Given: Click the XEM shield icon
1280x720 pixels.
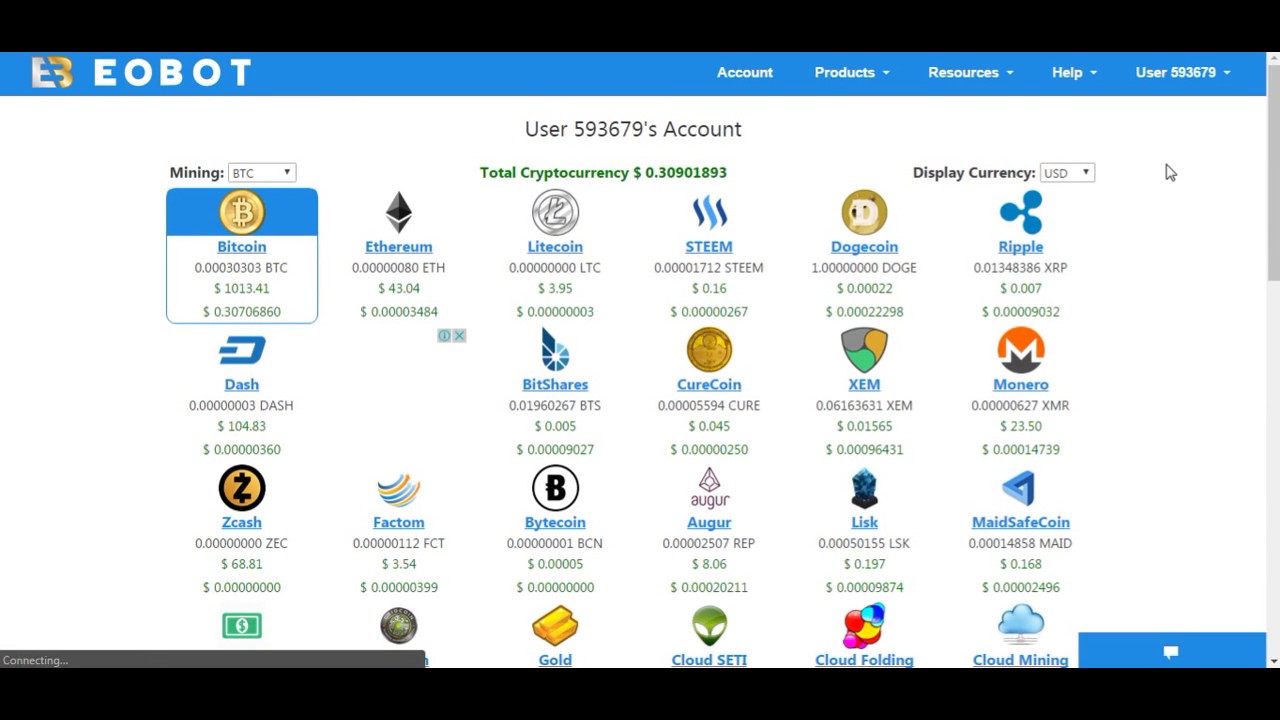Looking at the screenshot, I should click(x=864, y=350).
